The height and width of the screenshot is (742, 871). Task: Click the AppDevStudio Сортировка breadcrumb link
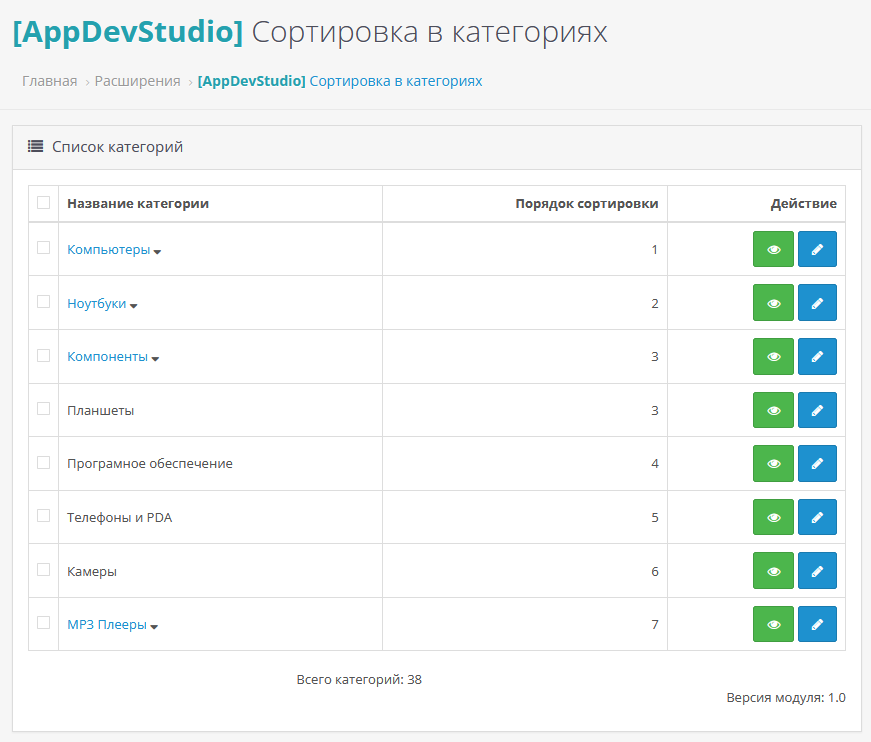[340, 81]
